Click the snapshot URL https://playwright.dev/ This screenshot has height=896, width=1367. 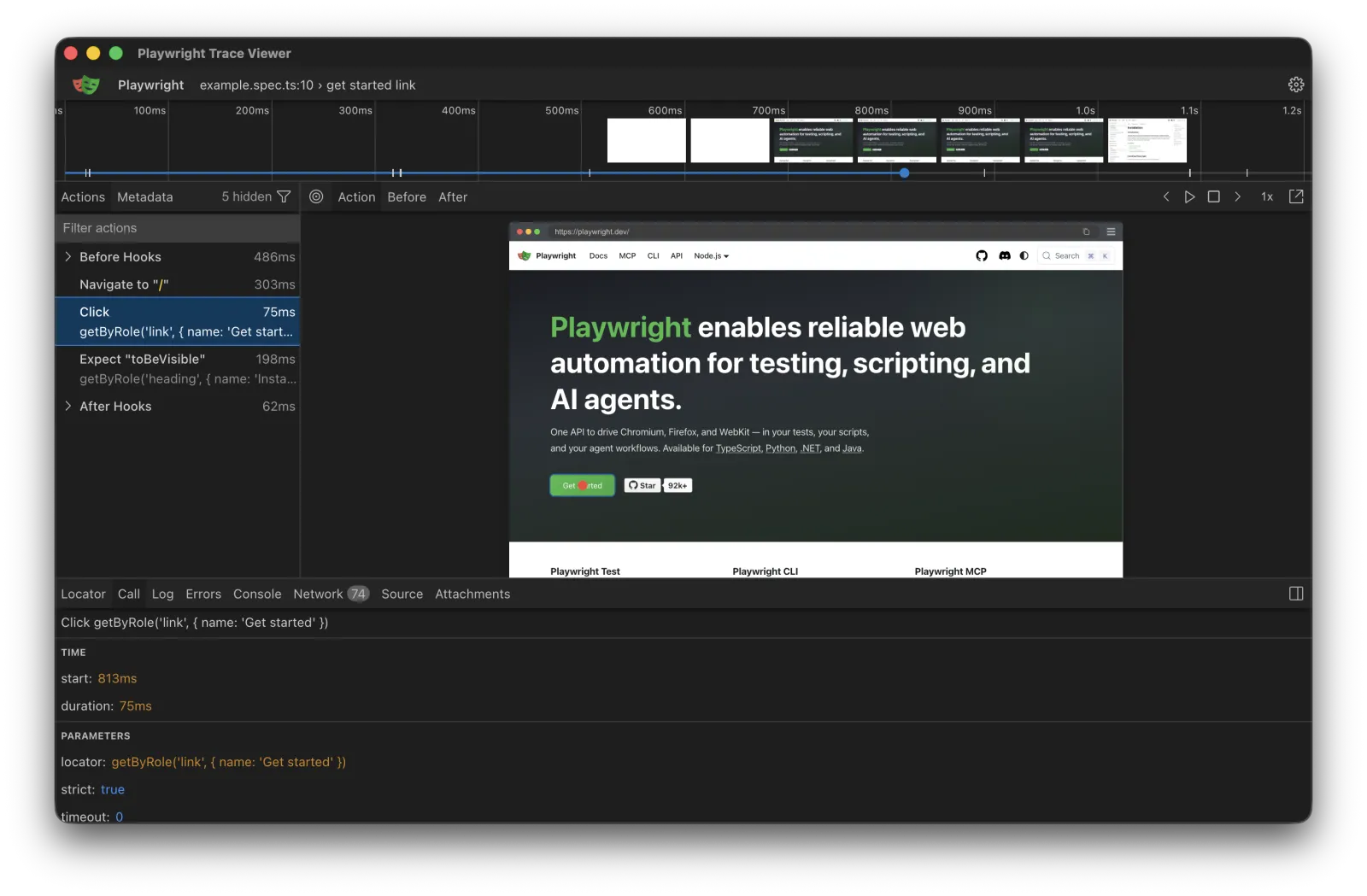click(591, 231)
